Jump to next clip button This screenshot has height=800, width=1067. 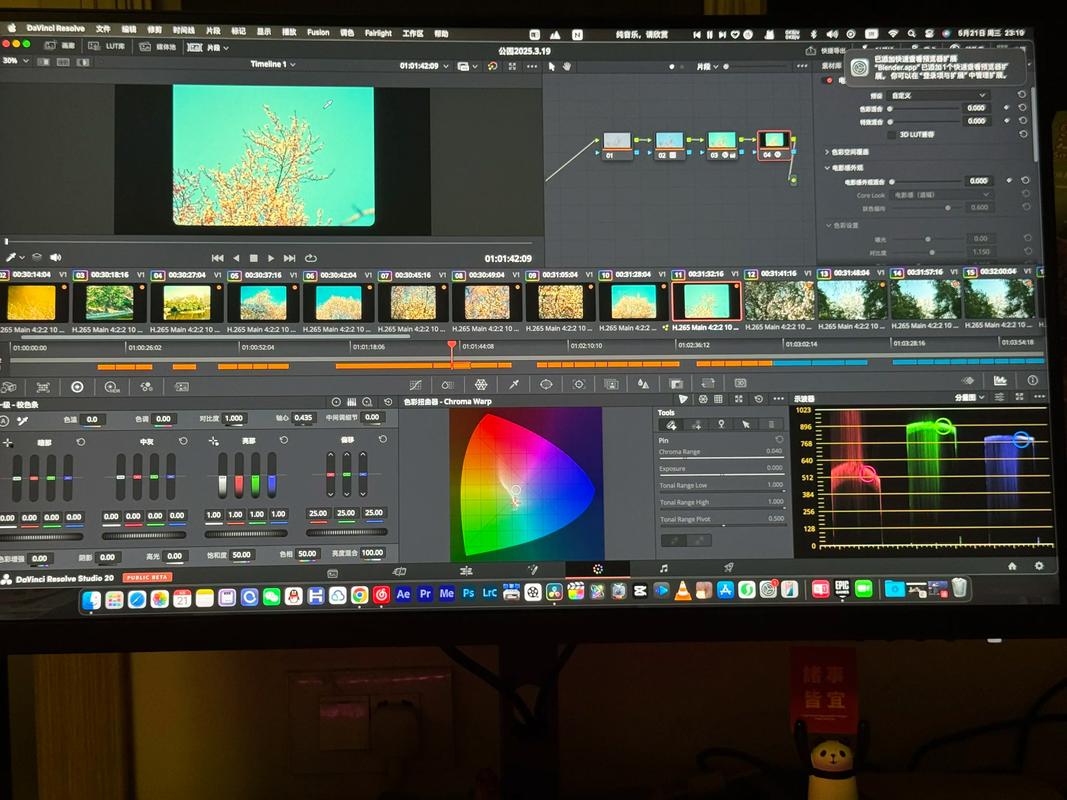tap(289, 258)
